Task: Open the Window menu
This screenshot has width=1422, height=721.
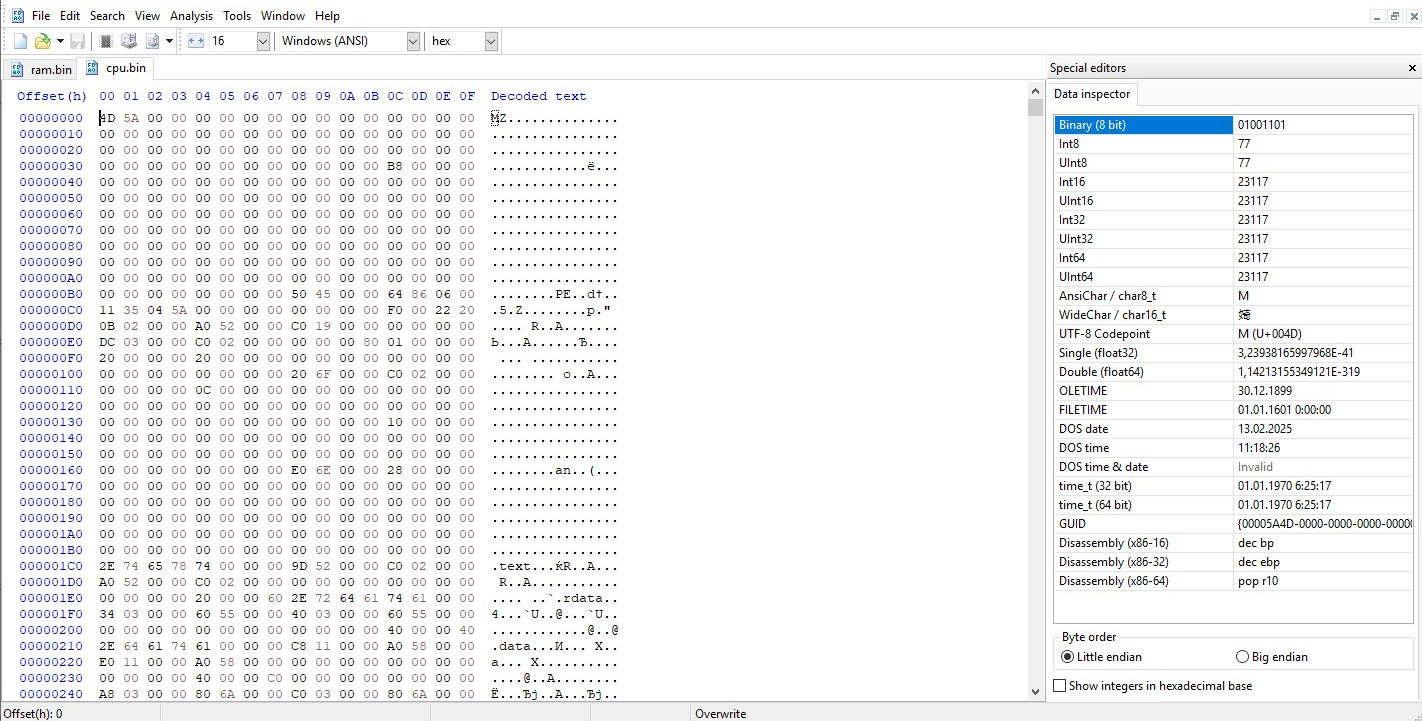Action: (x=283, y=16)
